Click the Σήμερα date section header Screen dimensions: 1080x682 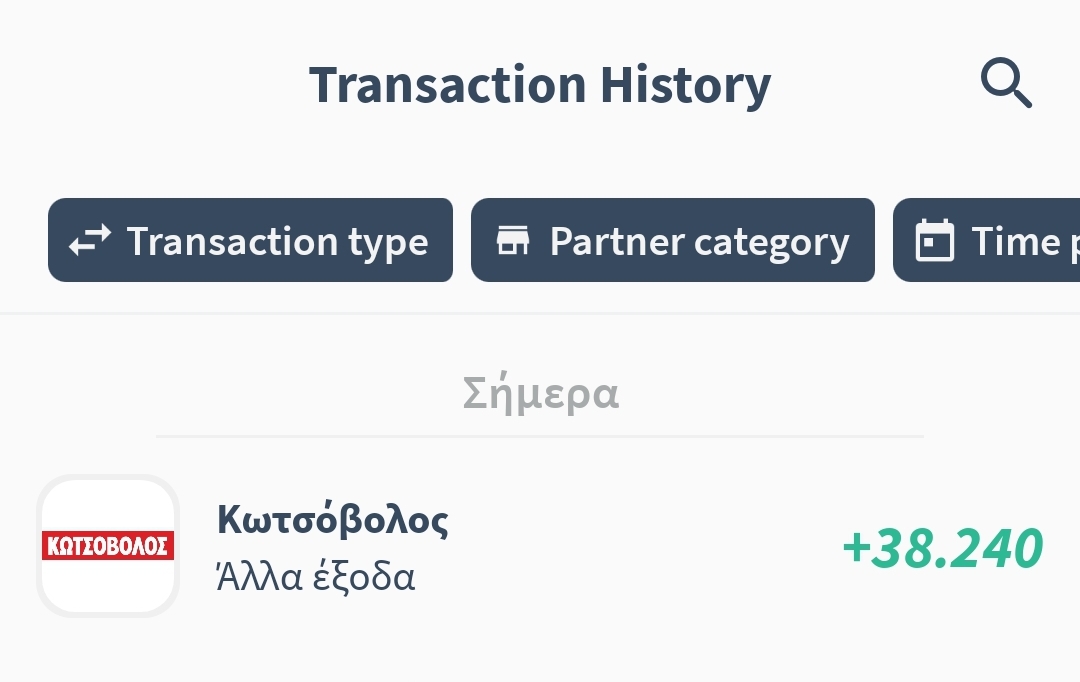pyautogui.click(x=541, y=394)
